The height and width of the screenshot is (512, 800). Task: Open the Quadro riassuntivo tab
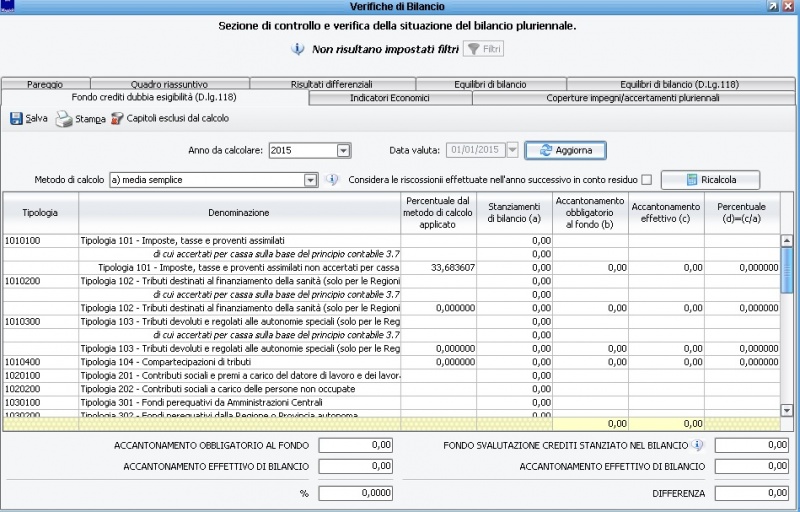(x=169, y=84)
